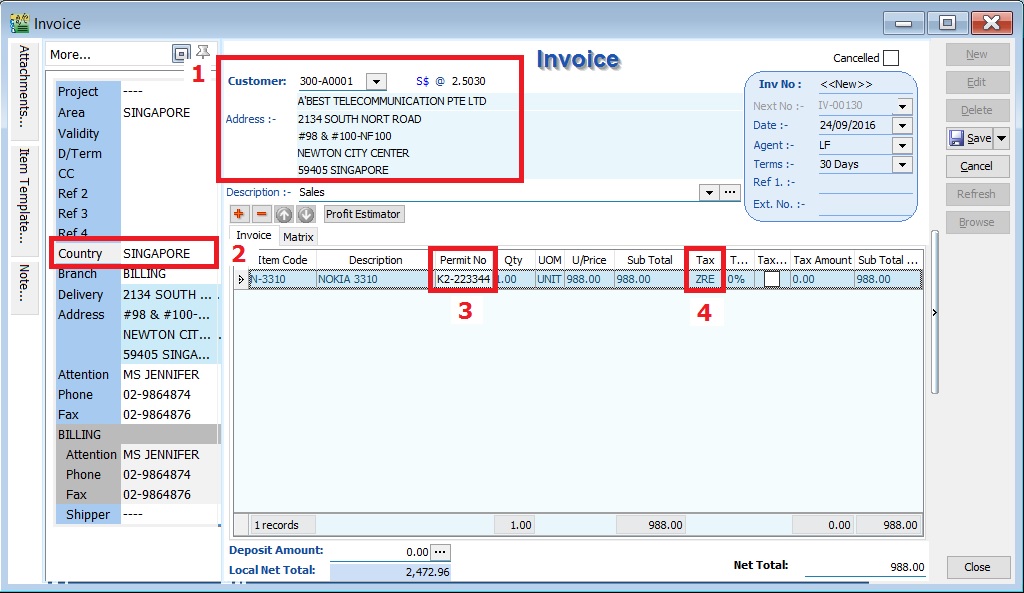Click the Save button
This screenshot has height=593, width=1024.
pyautogui.click(x=971, y=138)
